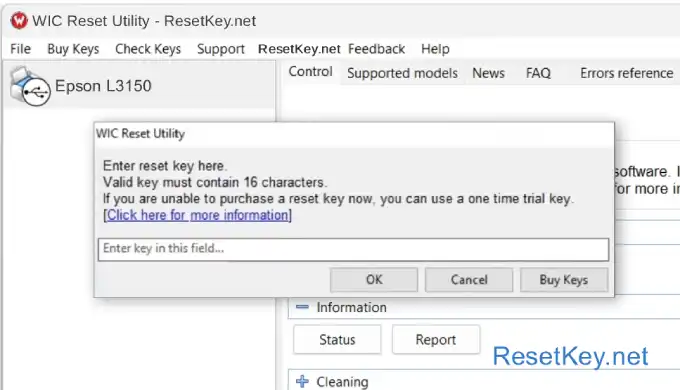
Task: Open the Help menu
Action: pyautogui.click(x=435, y=49)
